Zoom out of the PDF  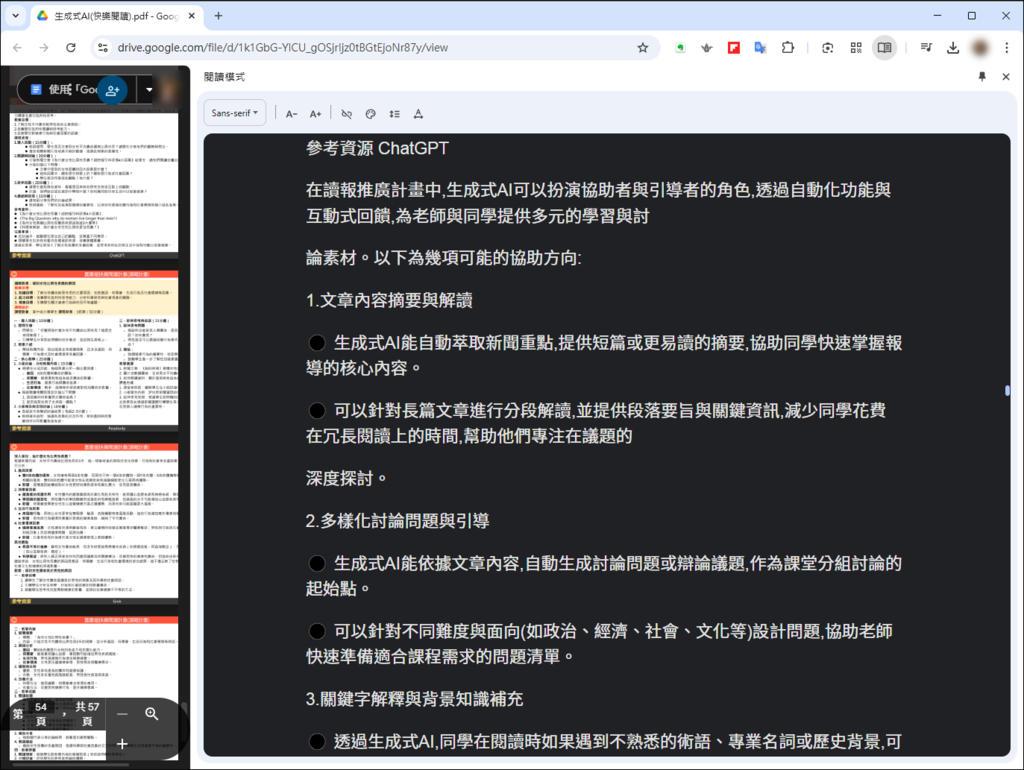pyautogui.click(x=122, y=714)
